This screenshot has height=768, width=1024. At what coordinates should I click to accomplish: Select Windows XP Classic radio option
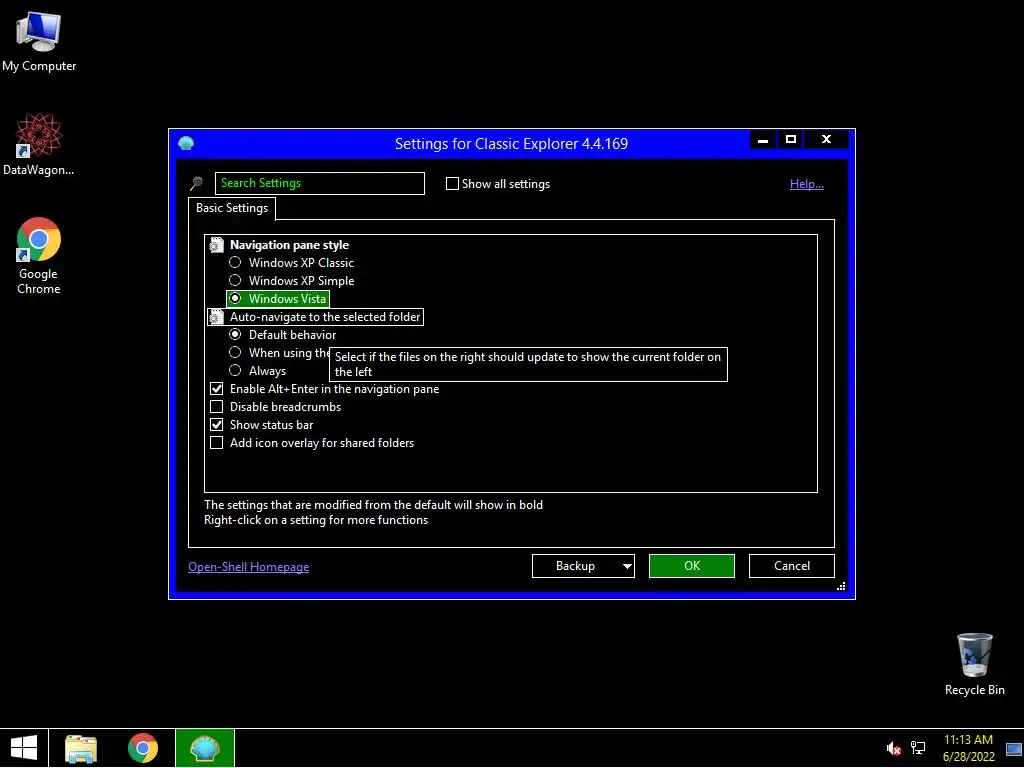coord(235,263)
